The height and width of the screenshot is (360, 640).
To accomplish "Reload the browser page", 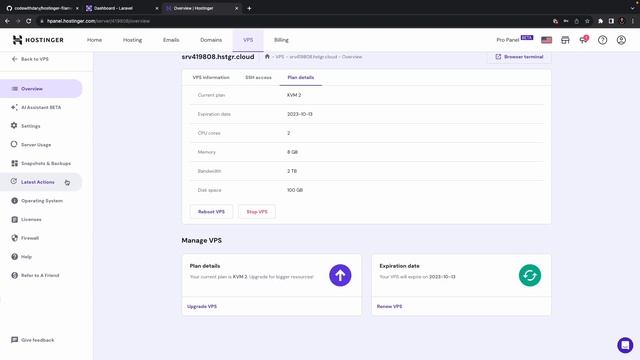I will click(x=29, y=21).
